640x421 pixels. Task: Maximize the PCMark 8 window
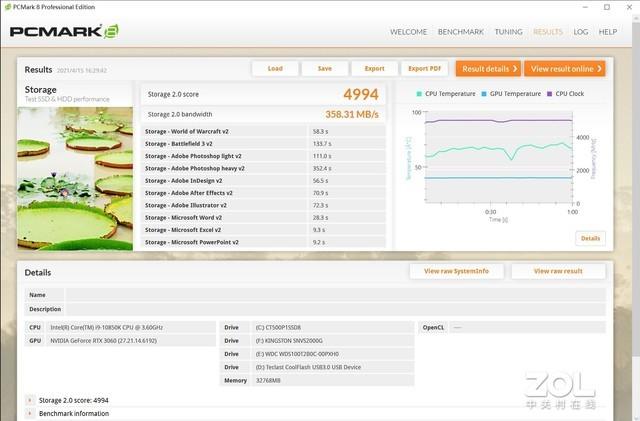(607, 7)
